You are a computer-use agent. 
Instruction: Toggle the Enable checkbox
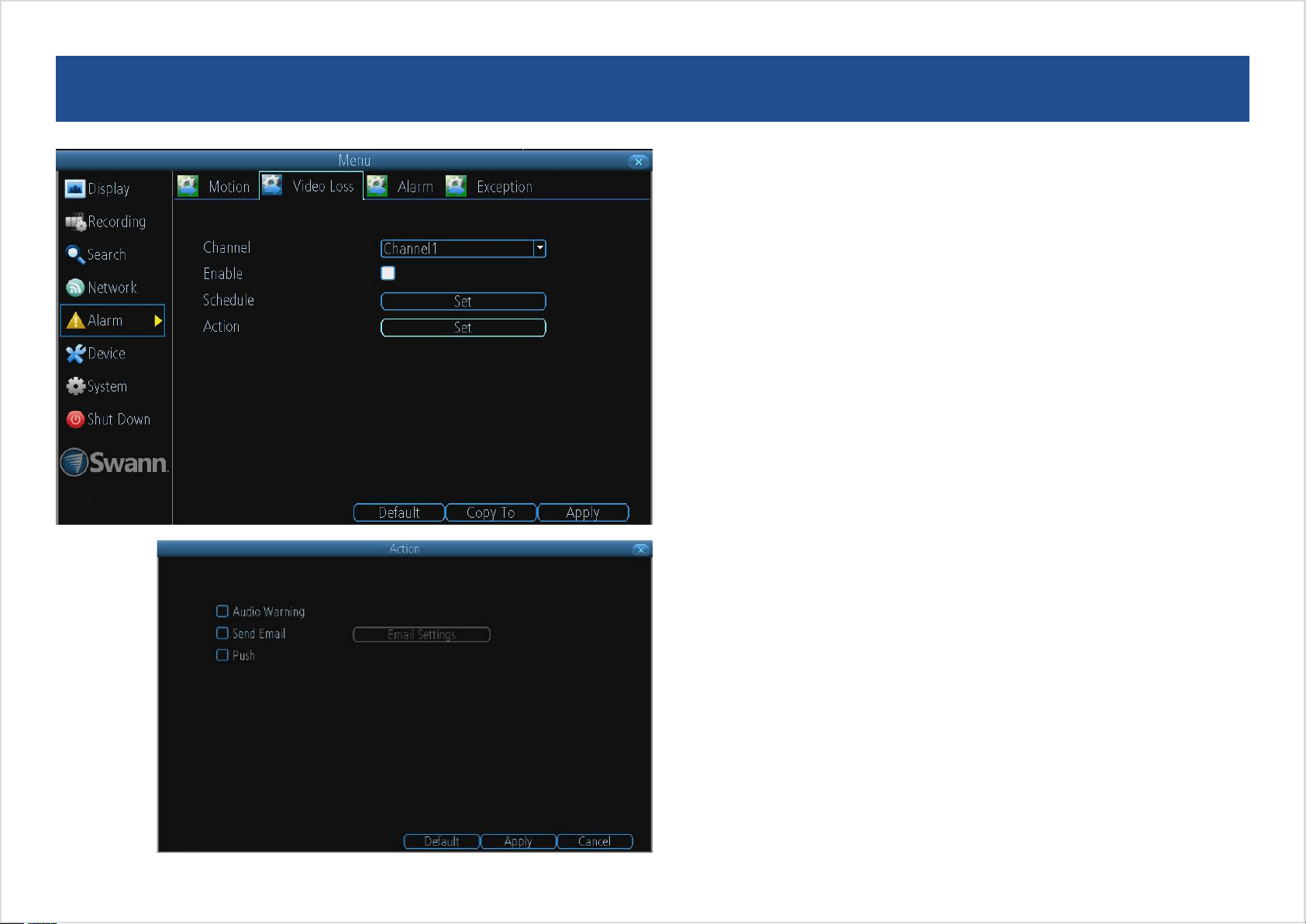[x=388, y=273]
